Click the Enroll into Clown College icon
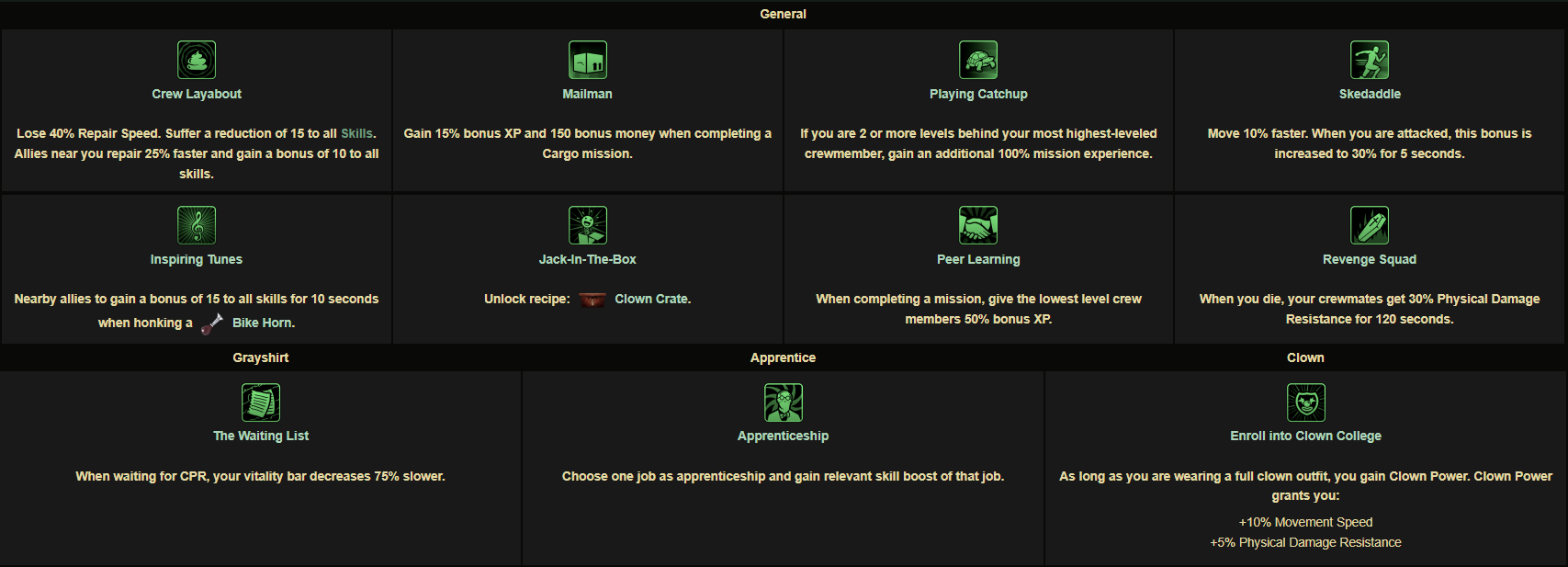 [1306, 403]
